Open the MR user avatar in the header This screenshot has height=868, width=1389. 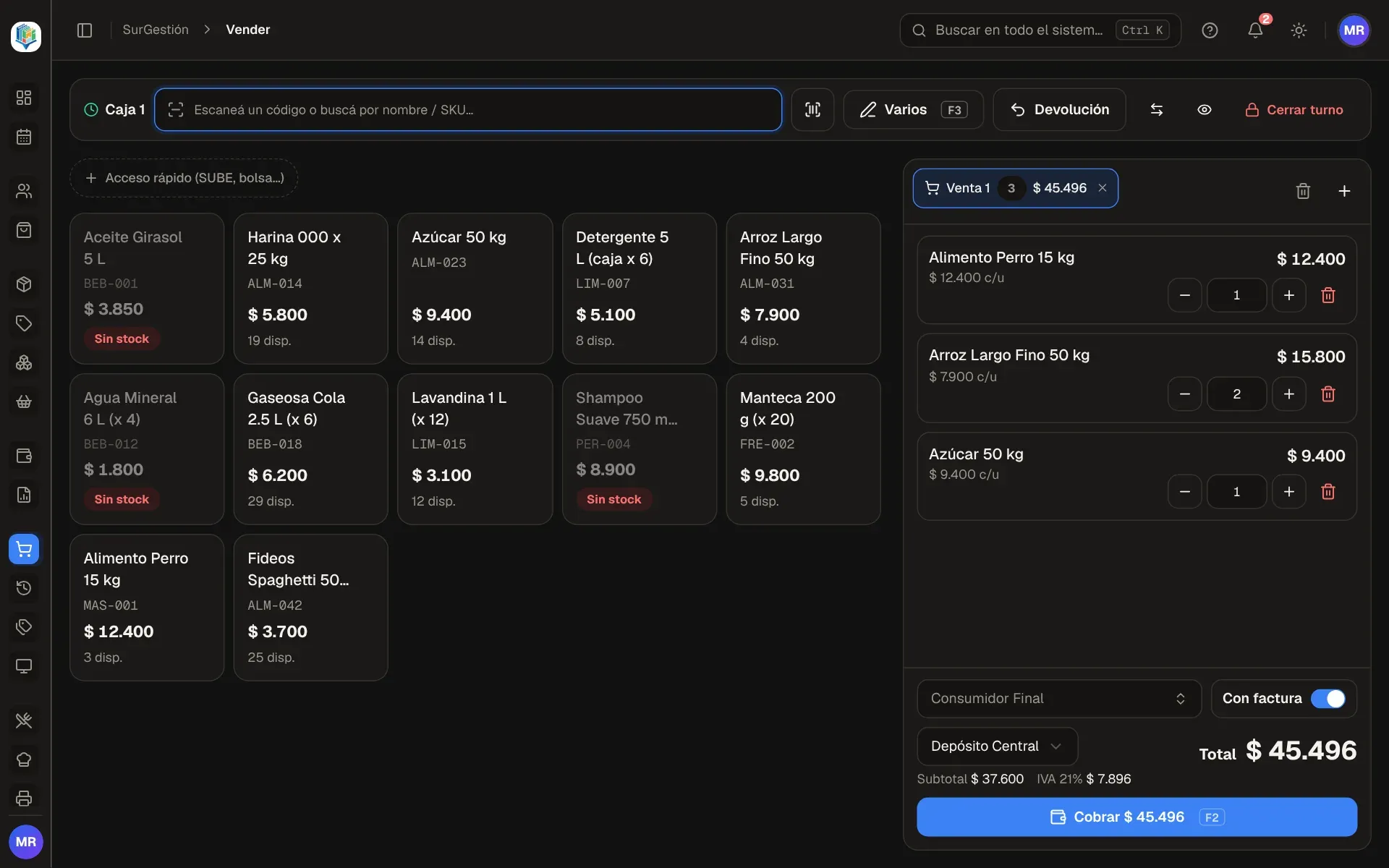[1354, 30]
